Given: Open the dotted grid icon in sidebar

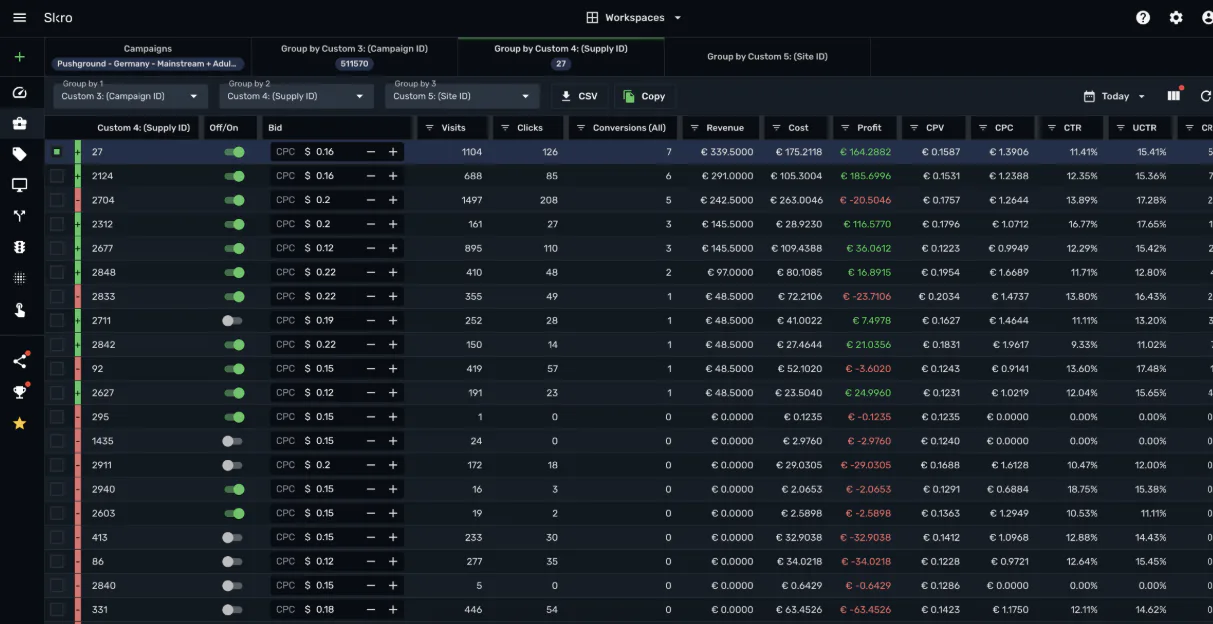Looking at the screenshot, I should click(19, 278).
